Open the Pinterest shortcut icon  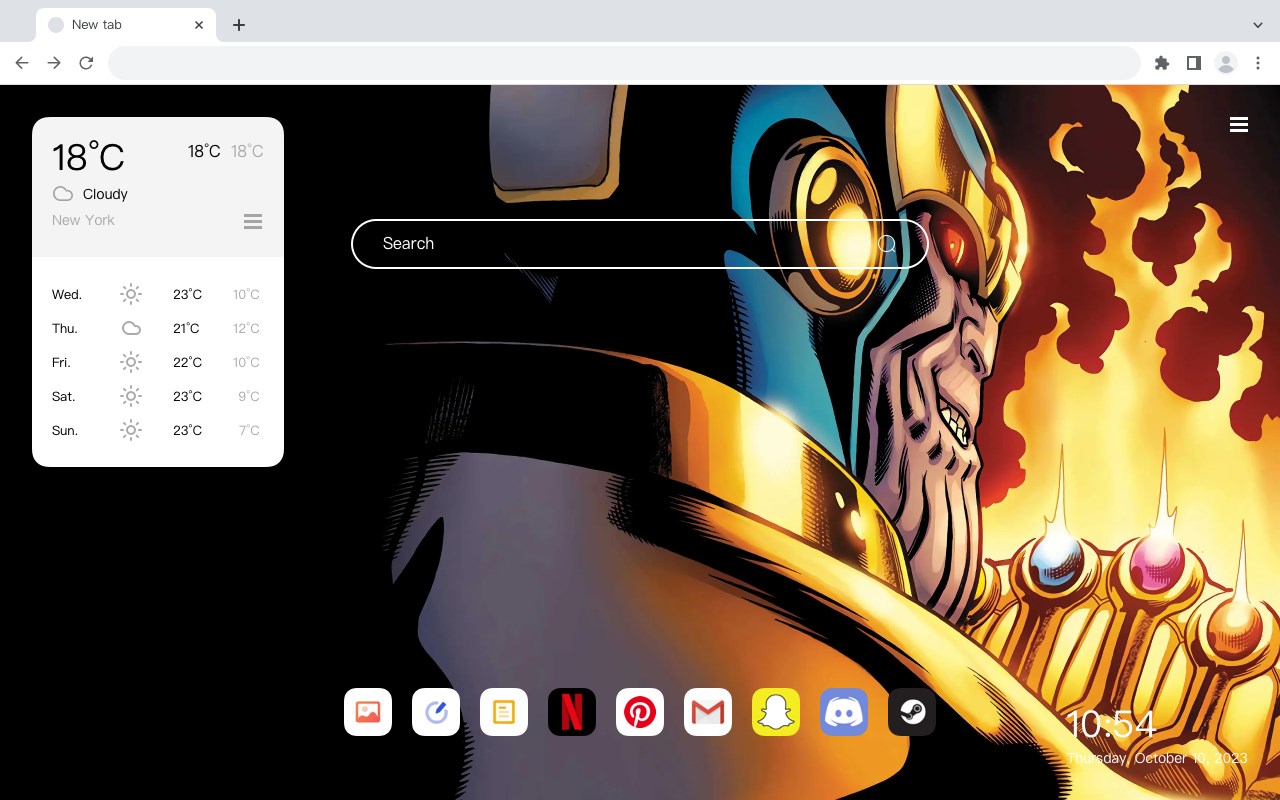(x=640, y=712)
